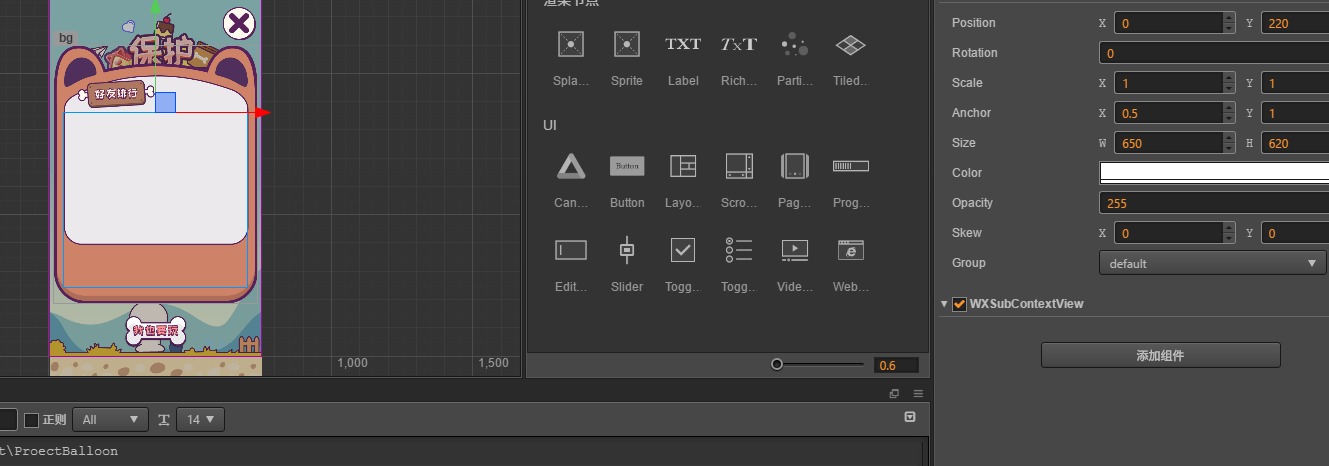Click the Anchor Y input field
The height and width of the screenshot is (466, 1329).
point(1295,113)
